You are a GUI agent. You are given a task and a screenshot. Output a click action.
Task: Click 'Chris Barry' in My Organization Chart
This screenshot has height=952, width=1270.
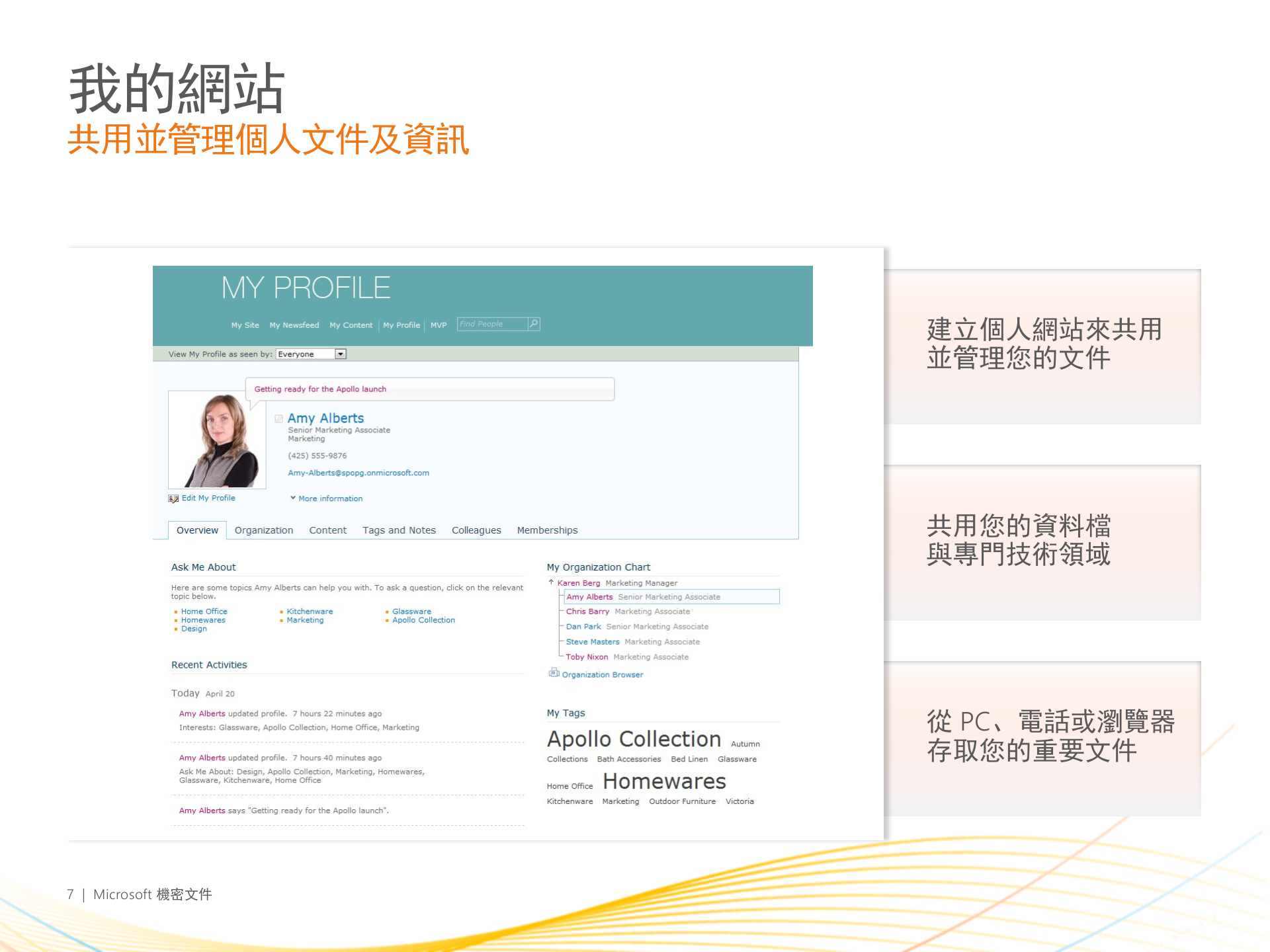[587, 611]
